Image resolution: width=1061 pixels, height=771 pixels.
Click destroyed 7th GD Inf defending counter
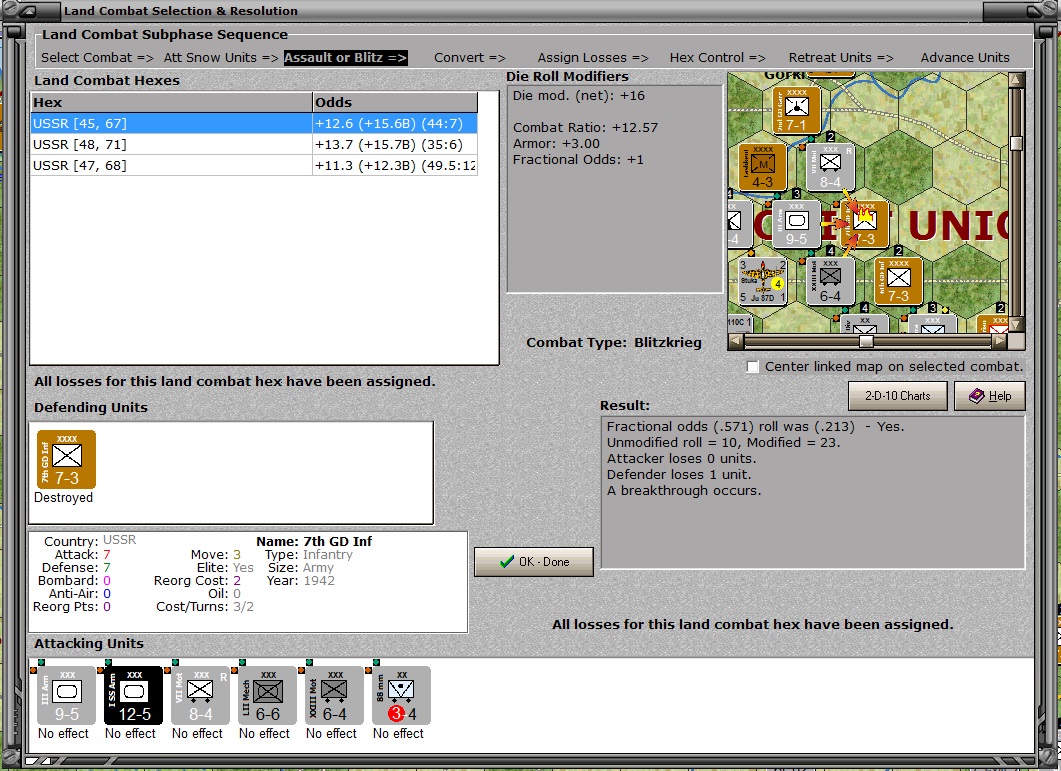click(x=66, y=460)
